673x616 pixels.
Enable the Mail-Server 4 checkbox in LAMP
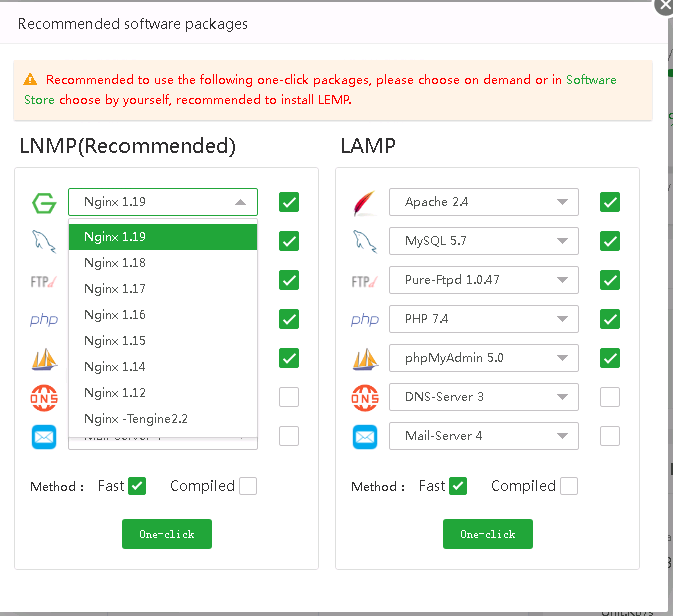[610, 436]
